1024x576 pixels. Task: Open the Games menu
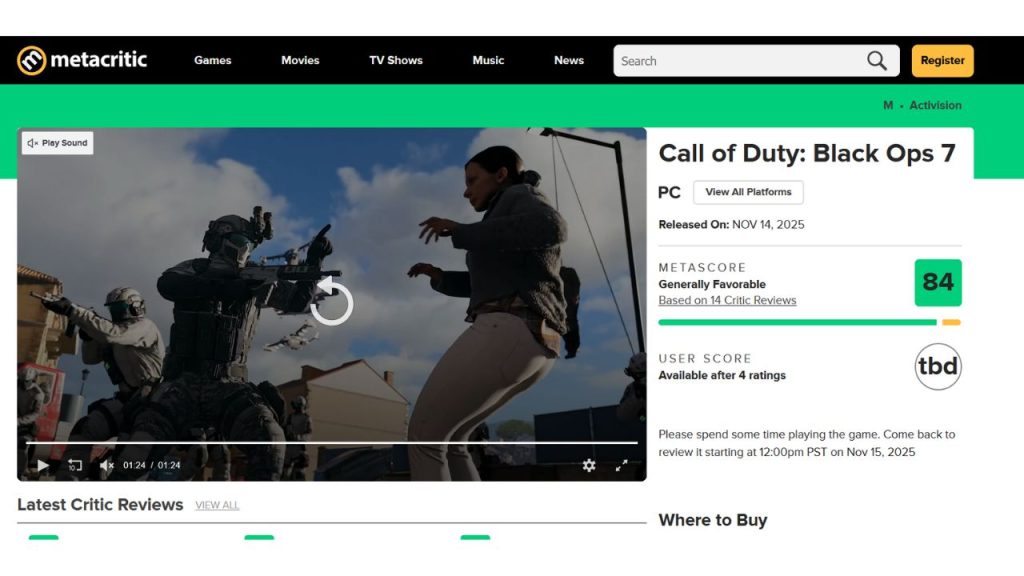tap(212, 60)
